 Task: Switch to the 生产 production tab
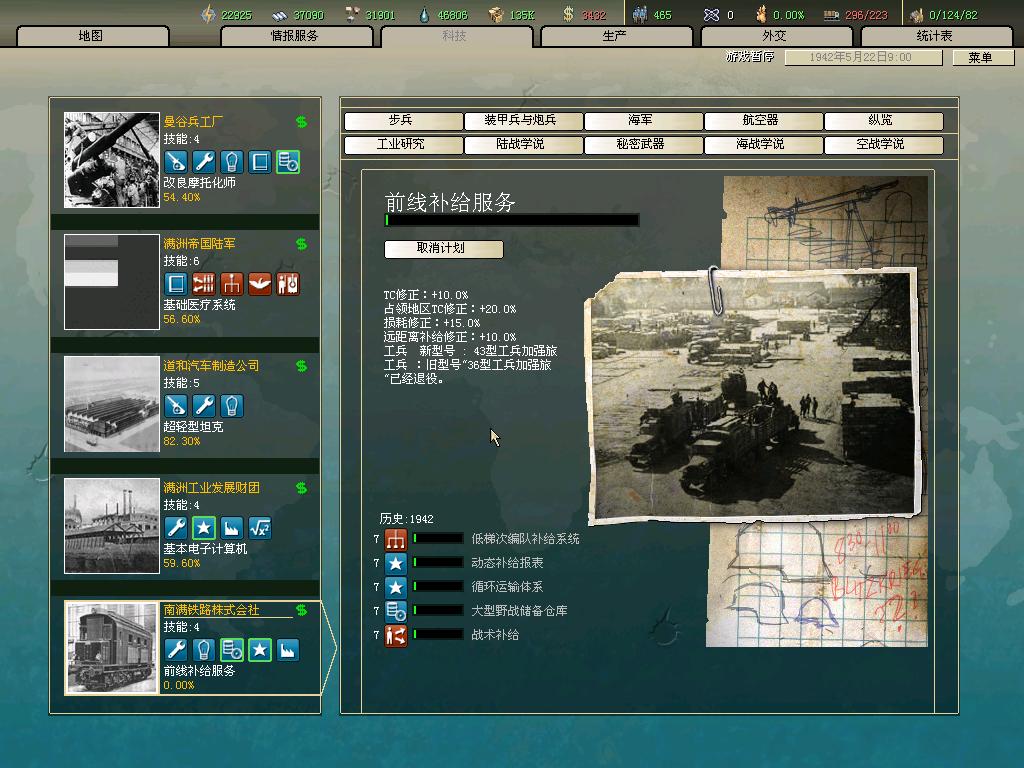click(x=615, y=37)
